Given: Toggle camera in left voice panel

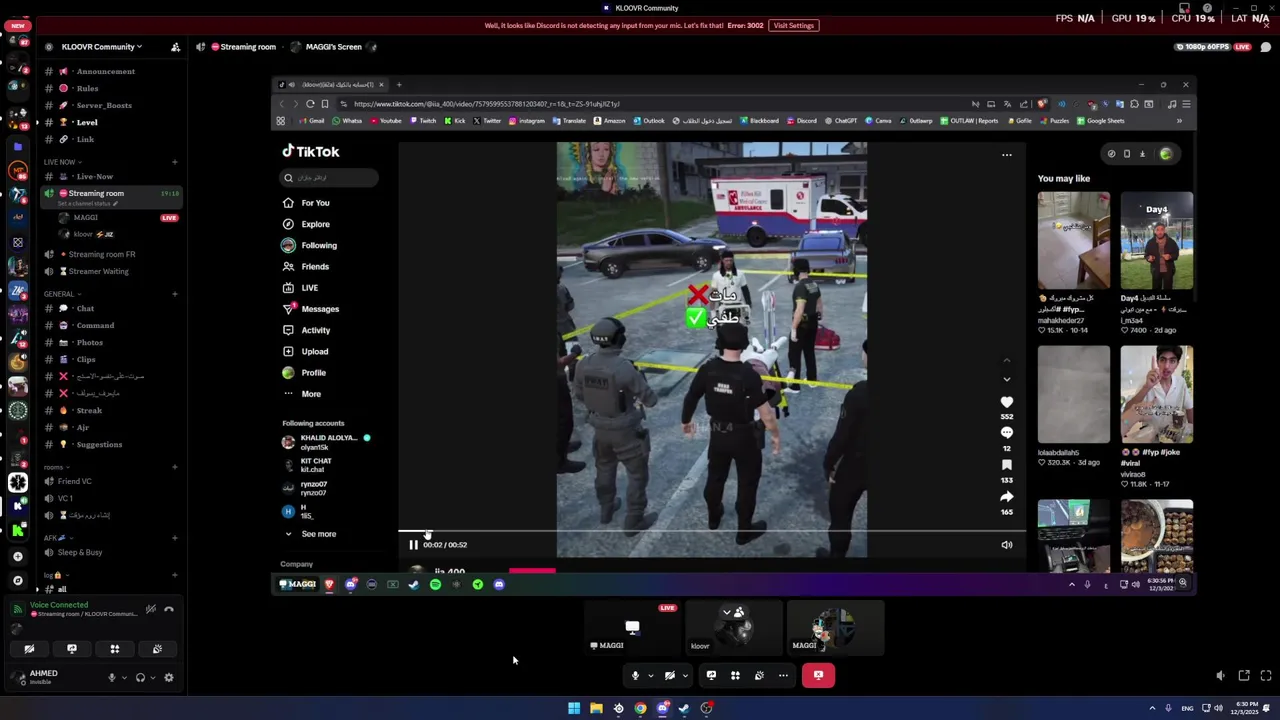Looking at the screenshot, I should coord(29,649).
